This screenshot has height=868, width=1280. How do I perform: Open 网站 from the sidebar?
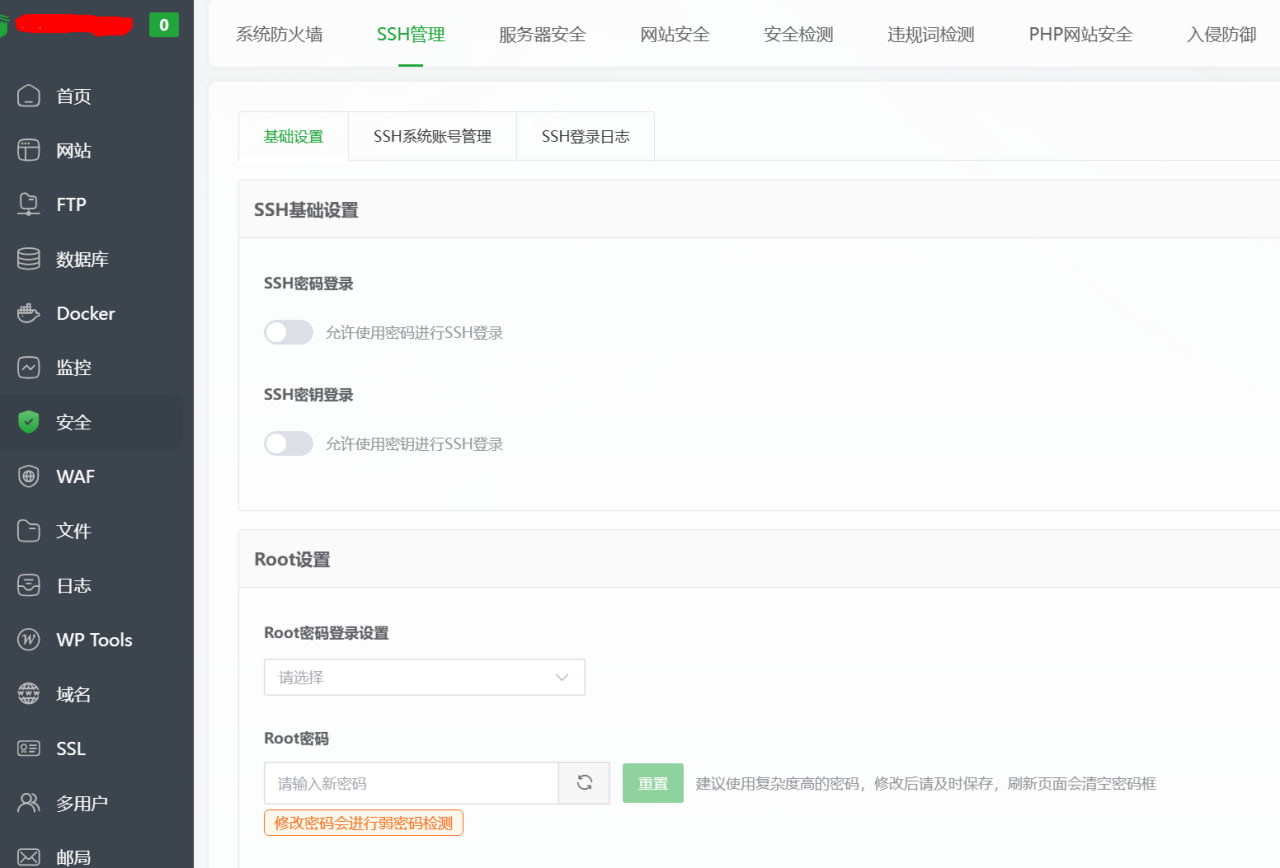click(74, 150)
